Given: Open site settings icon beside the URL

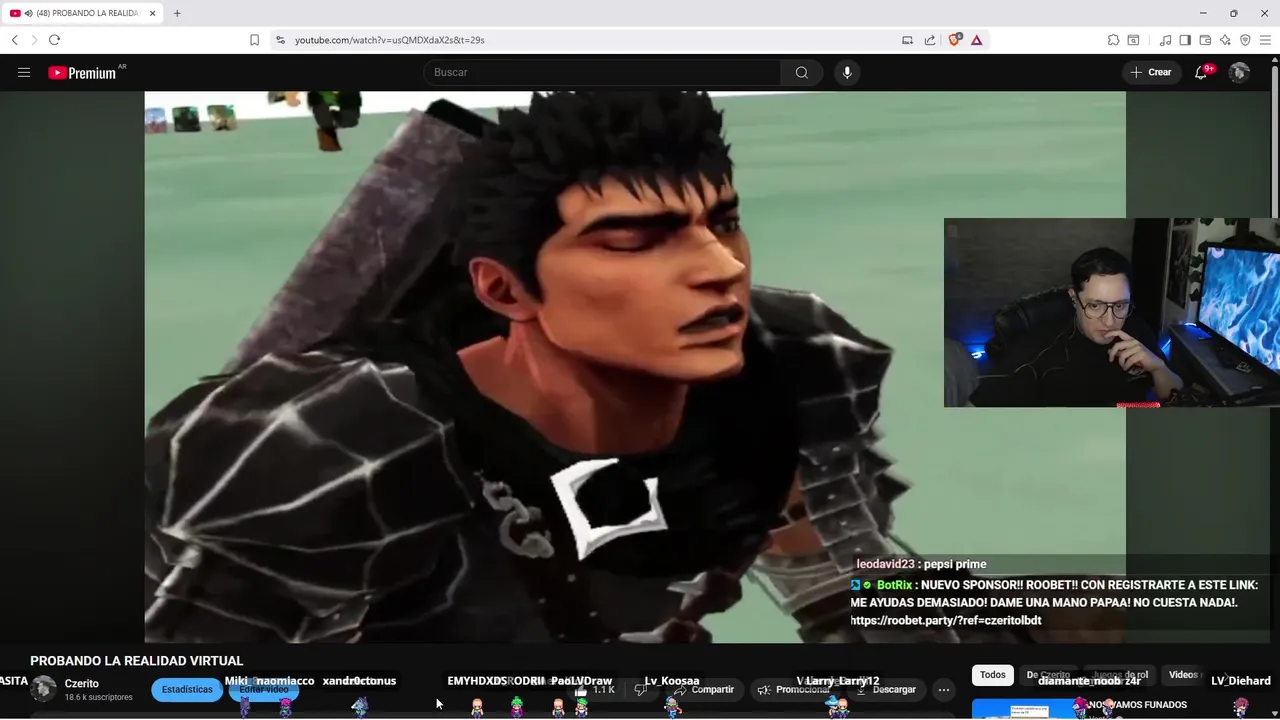Looking at the screenshot, I should pos(280,40).
